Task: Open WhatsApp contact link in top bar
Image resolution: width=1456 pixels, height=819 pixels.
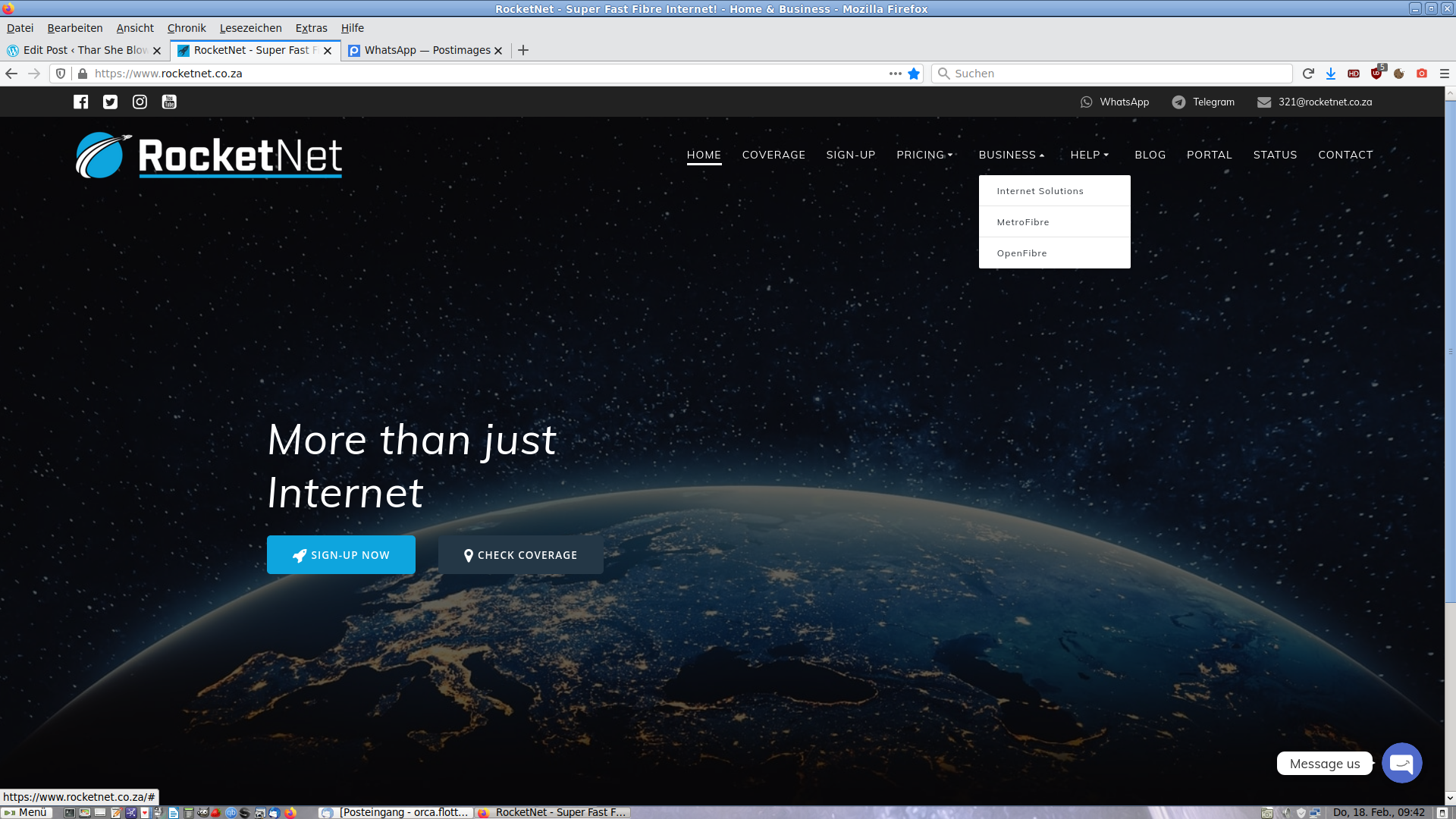Action: tap(1115, 102)
